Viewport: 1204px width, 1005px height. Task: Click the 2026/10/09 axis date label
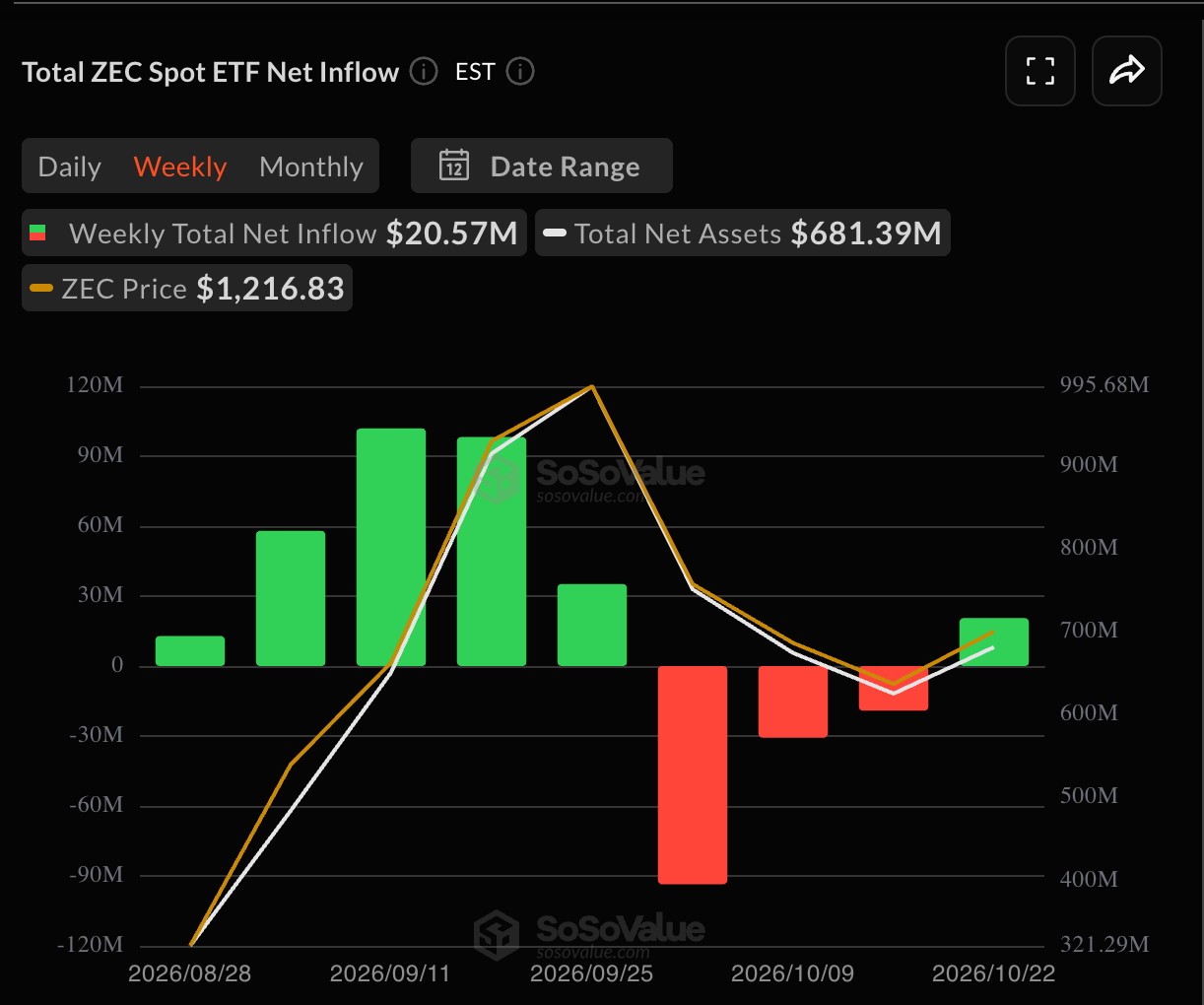point(792,973)
